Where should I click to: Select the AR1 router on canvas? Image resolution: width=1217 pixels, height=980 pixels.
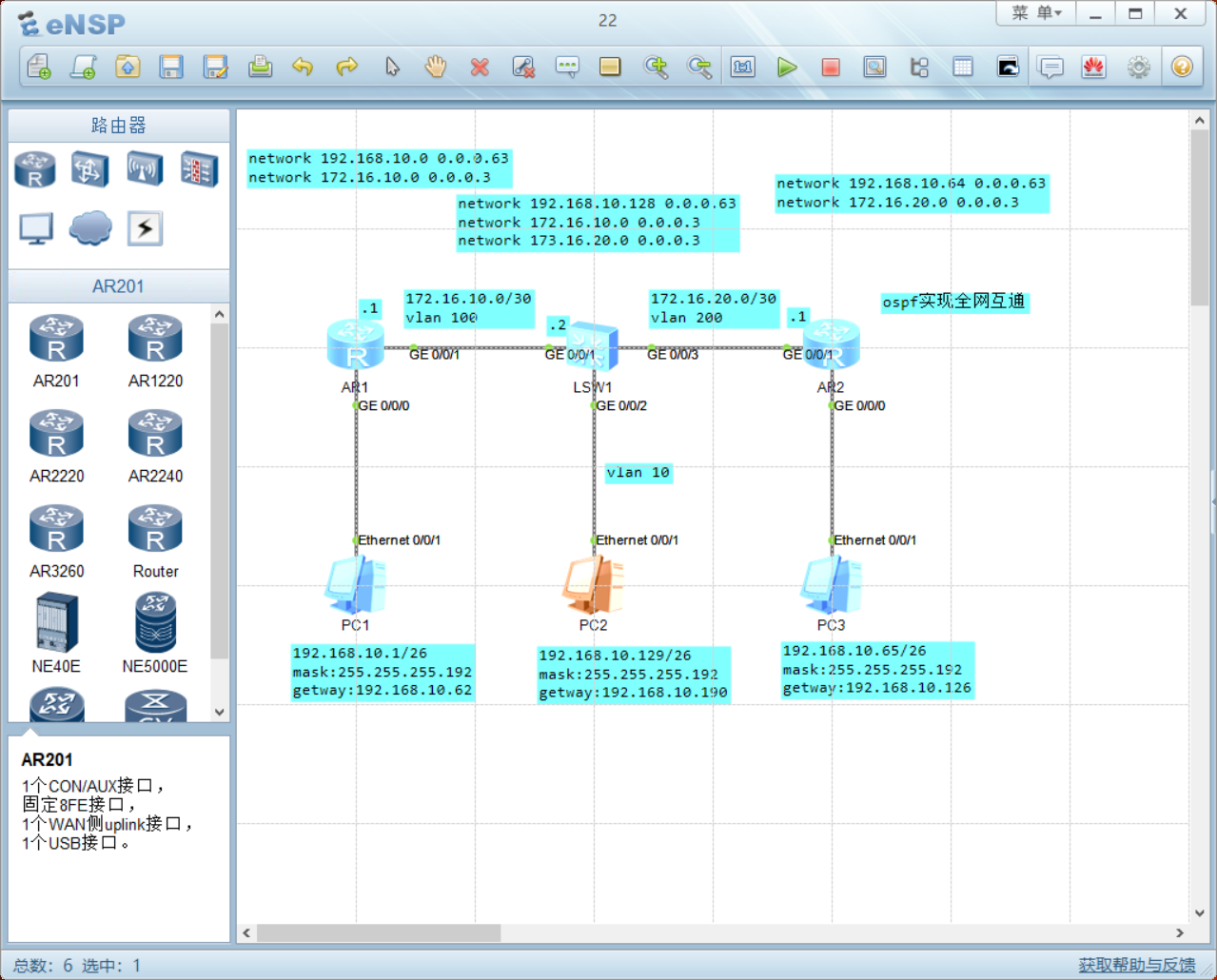356,344
